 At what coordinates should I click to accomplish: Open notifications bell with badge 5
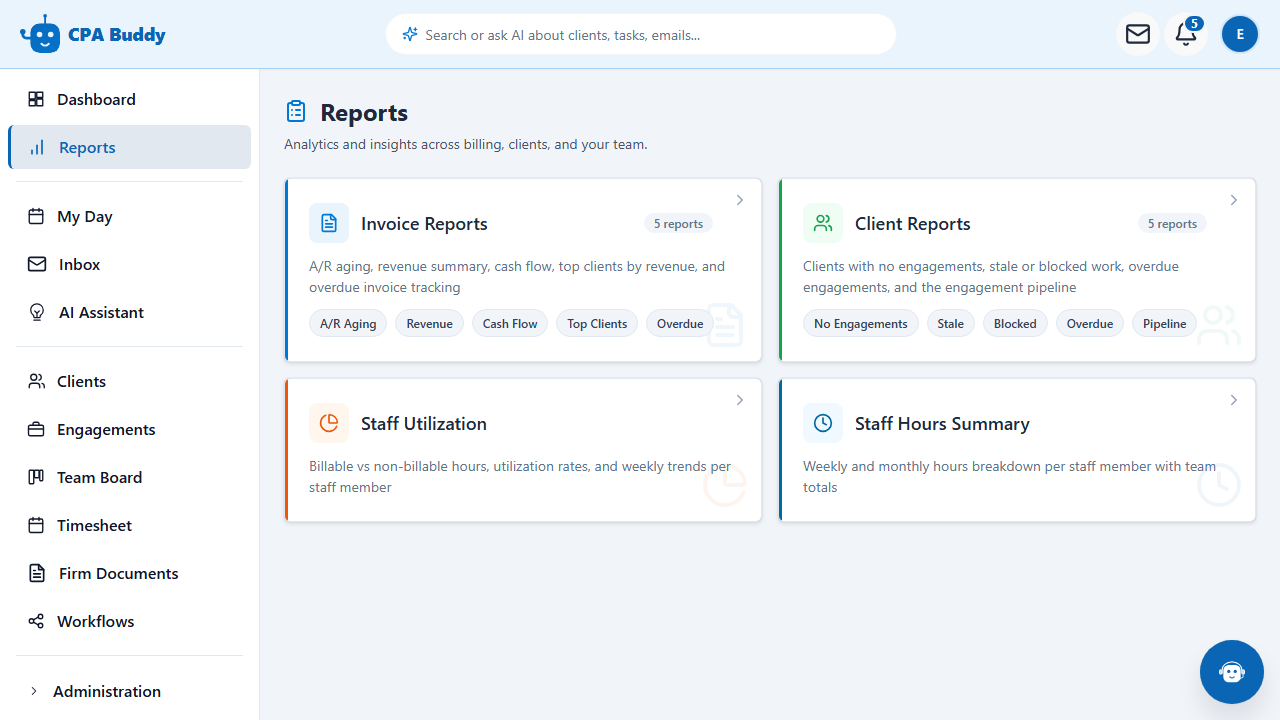coord(1186,34)
